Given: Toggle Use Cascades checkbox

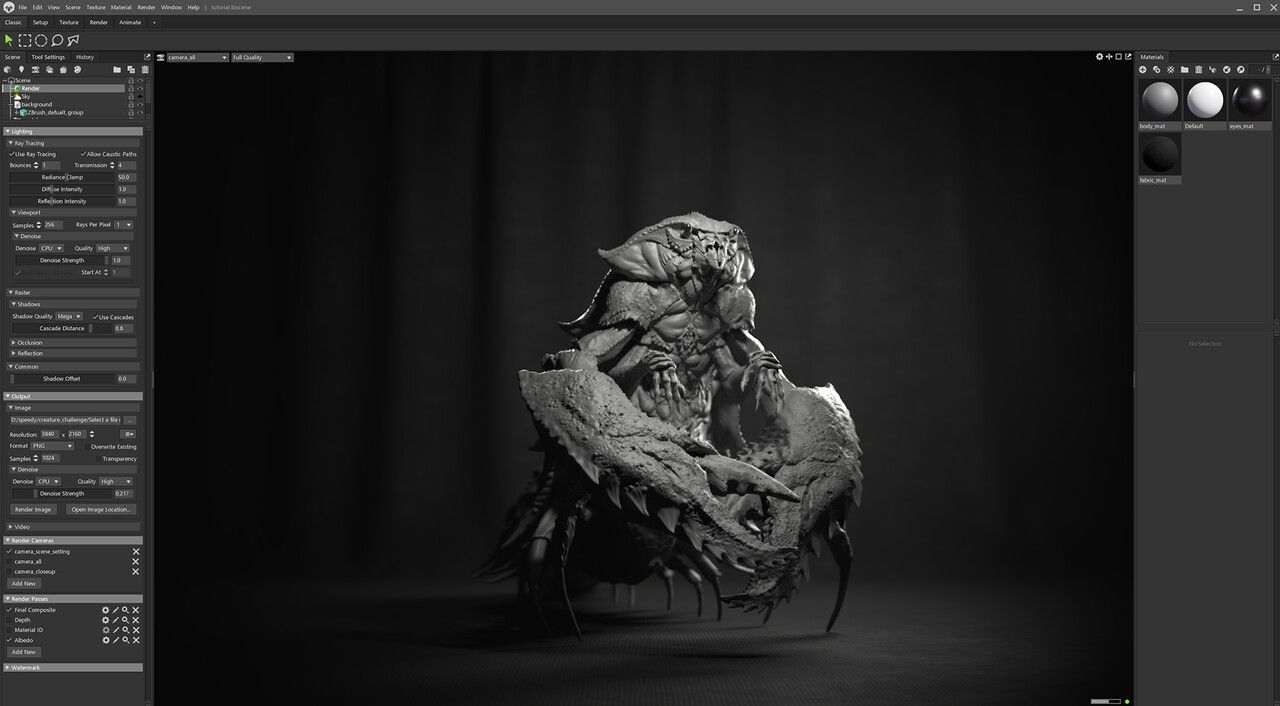Looking at the screenshot, I should coord(95,317).
